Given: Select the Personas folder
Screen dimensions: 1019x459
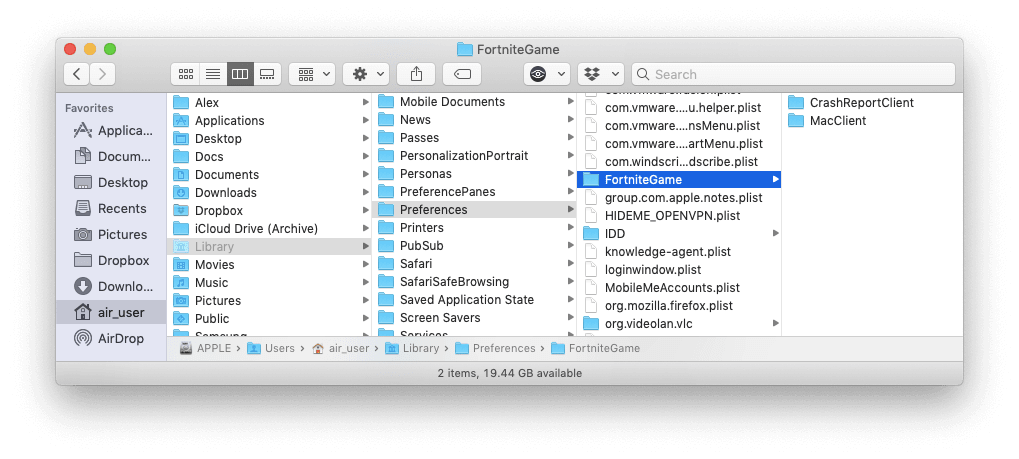Looking at the screenshot, I should point(474,174).
